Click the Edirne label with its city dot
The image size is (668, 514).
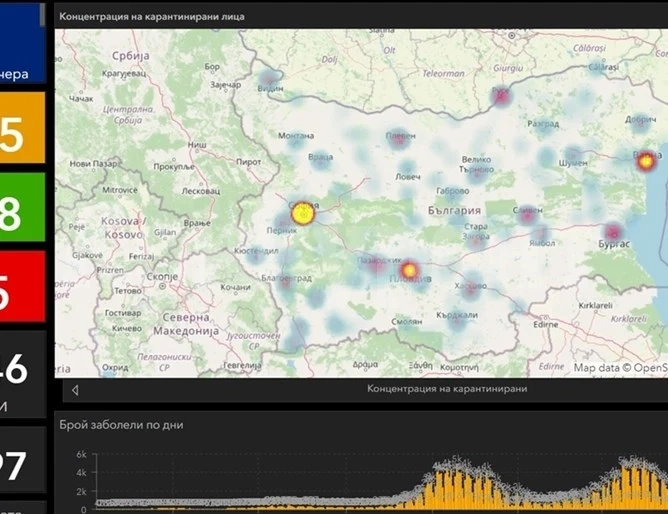[546, 322]
